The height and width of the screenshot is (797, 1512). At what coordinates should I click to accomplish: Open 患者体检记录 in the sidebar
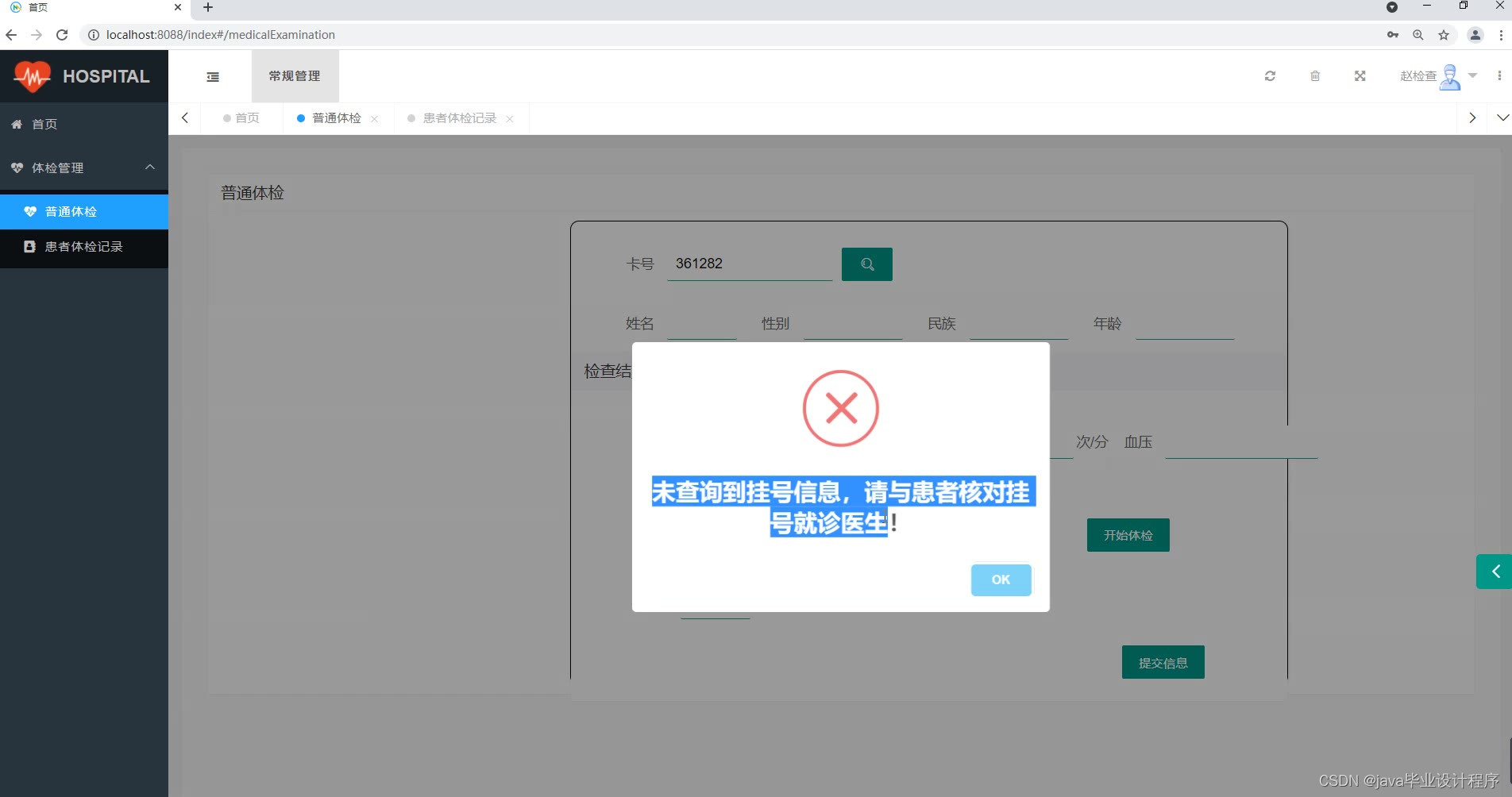tap(84, 247)
